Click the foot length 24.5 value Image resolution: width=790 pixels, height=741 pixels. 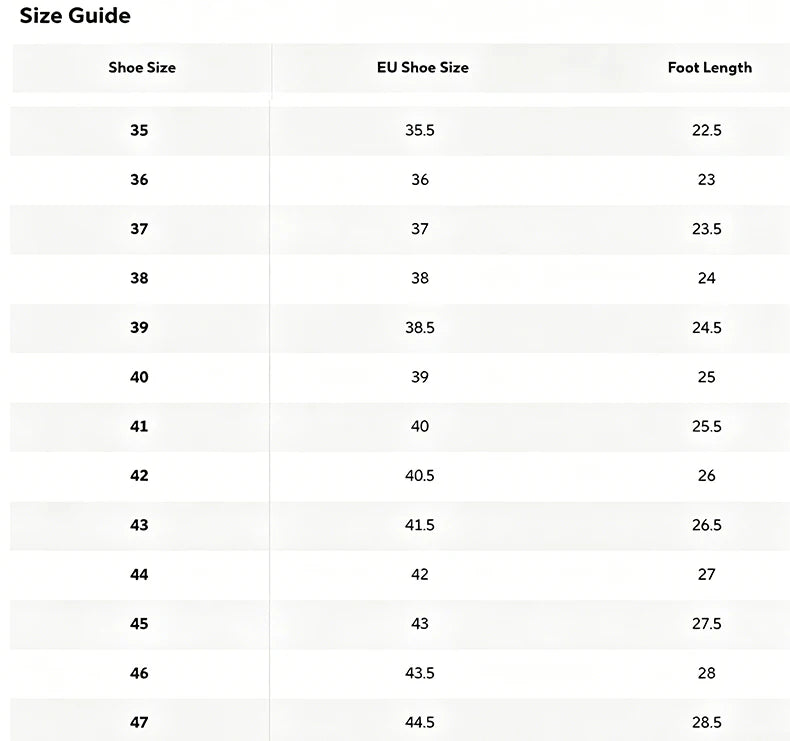coord(706,328)
